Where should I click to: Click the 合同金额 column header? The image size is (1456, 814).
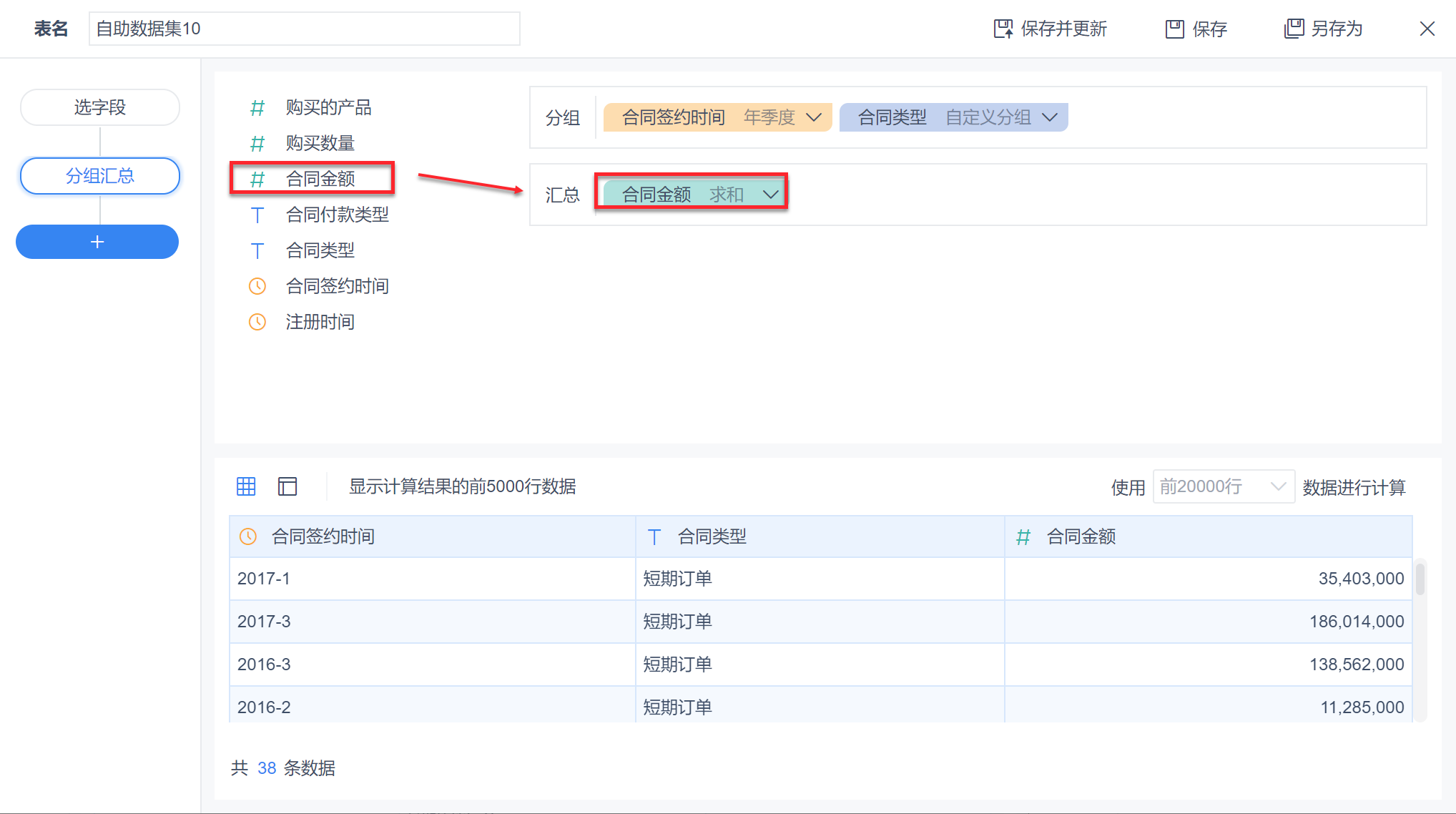click(1081, 536)
